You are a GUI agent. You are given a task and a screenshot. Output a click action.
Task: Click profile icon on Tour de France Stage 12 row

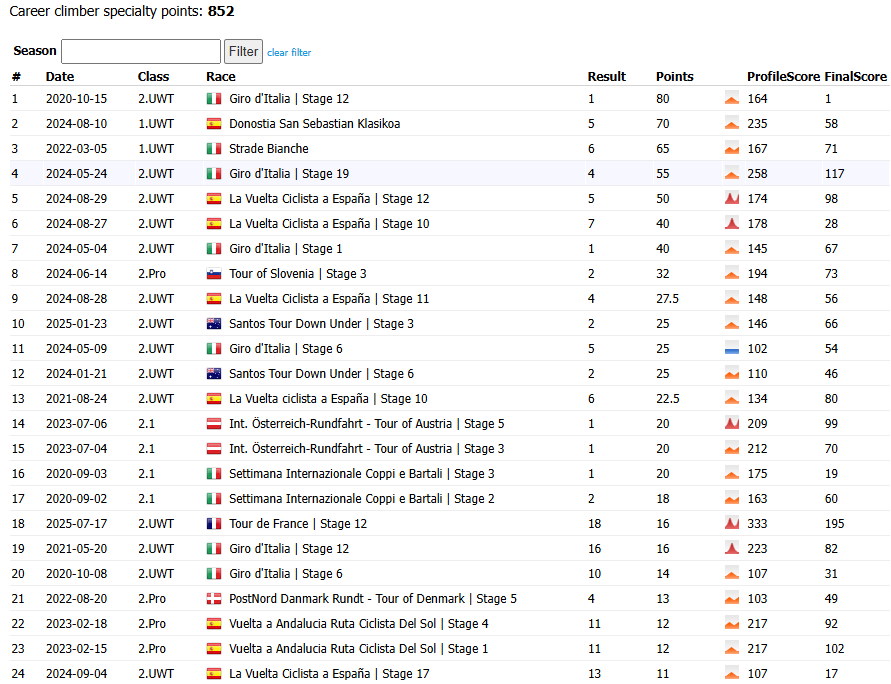tap(732, 523)
